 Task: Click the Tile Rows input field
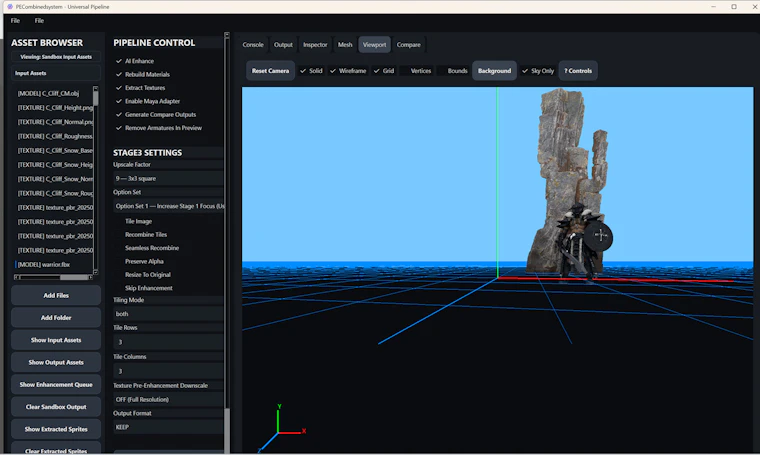(168, 342)
